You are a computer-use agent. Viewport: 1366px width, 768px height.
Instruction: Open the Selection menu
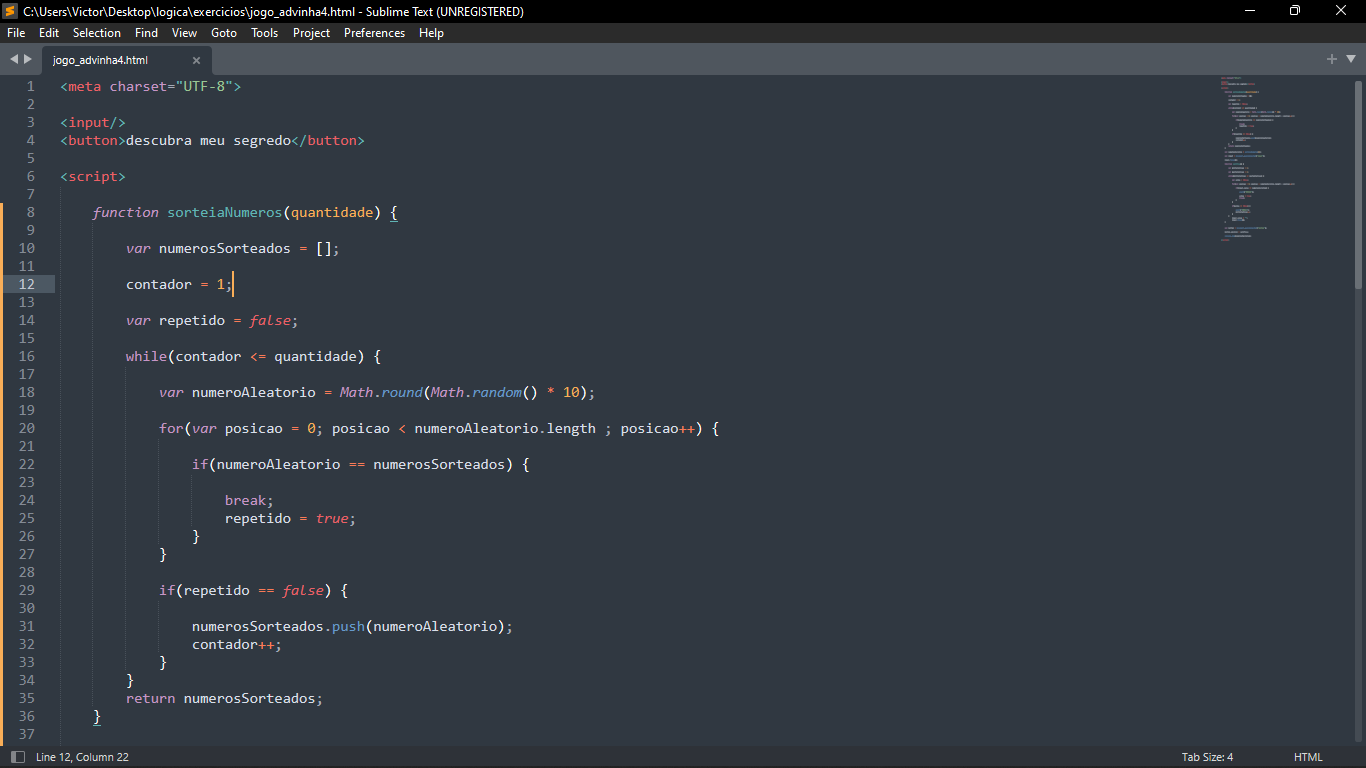(97, 33)
